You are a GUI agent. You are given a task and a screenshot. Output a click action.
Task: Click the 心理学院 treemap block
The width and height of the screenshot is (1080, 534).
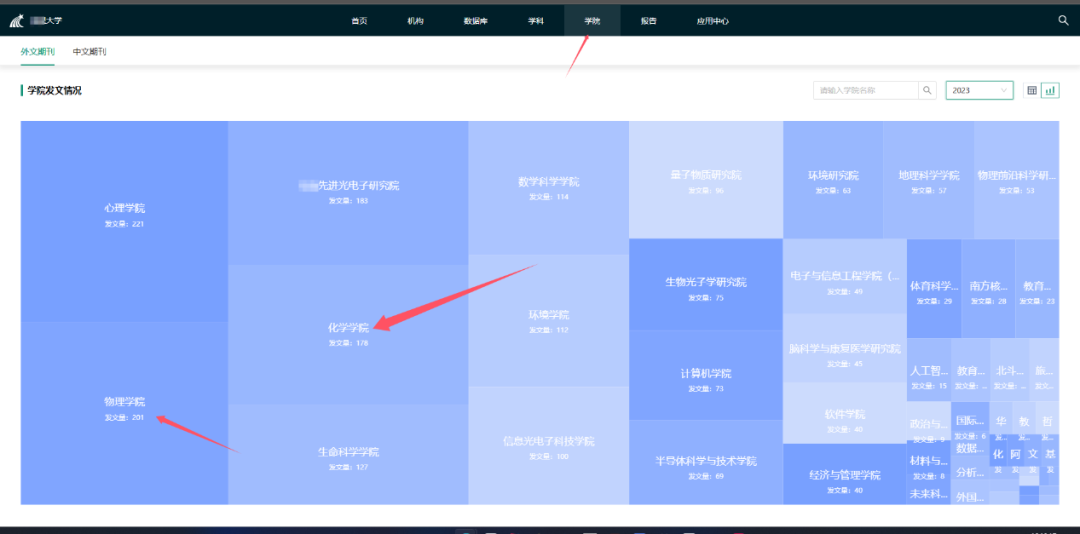tap(124, 215)
